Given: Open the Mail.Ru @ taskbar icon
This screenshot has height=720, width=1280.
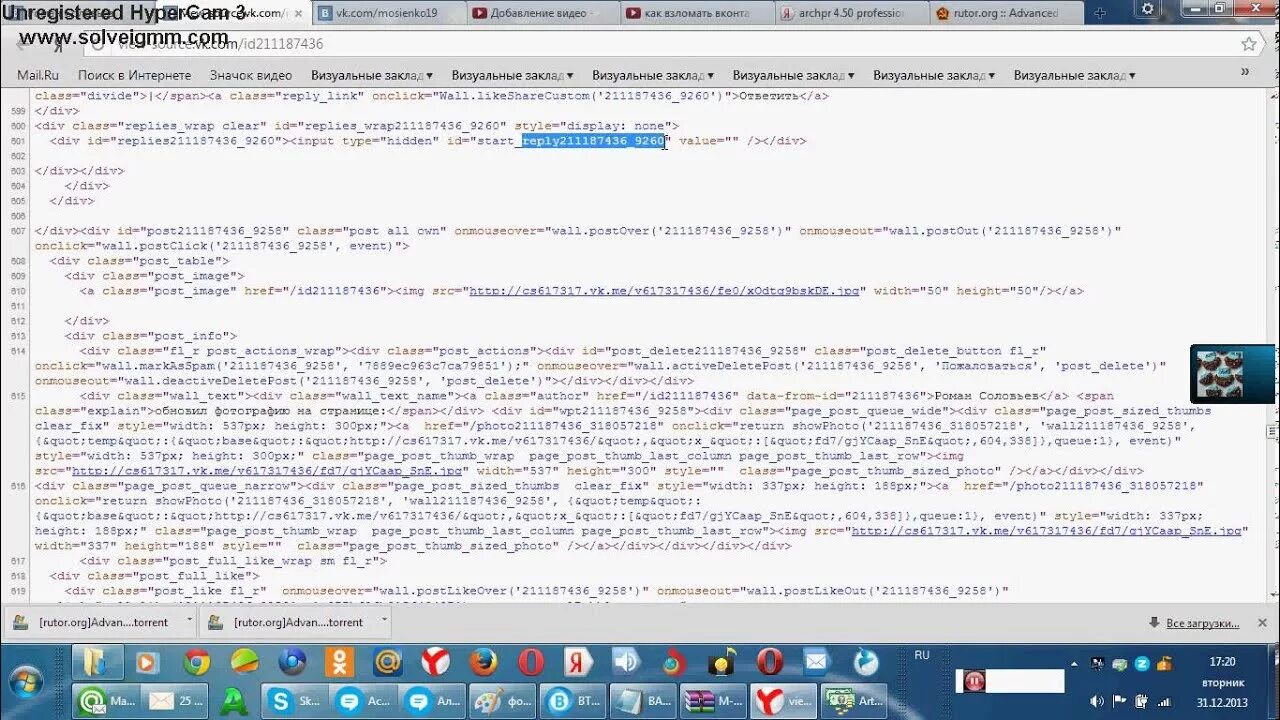Looking at the screenshot, I should pos(388,662).
